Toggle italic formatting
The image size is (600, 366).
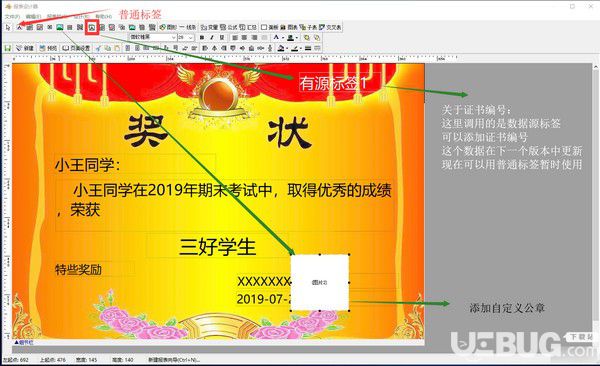pyautogui.click(x=212, y=38)
